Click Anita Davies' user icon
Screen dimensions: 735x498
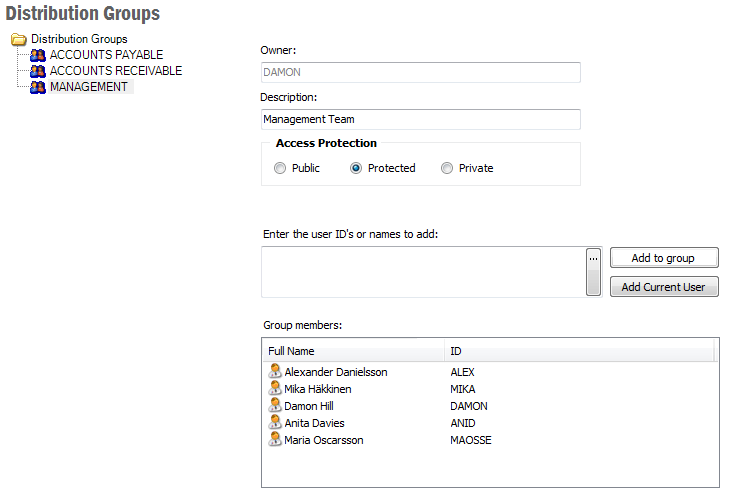pyautogui.click(x=275, y=423)
